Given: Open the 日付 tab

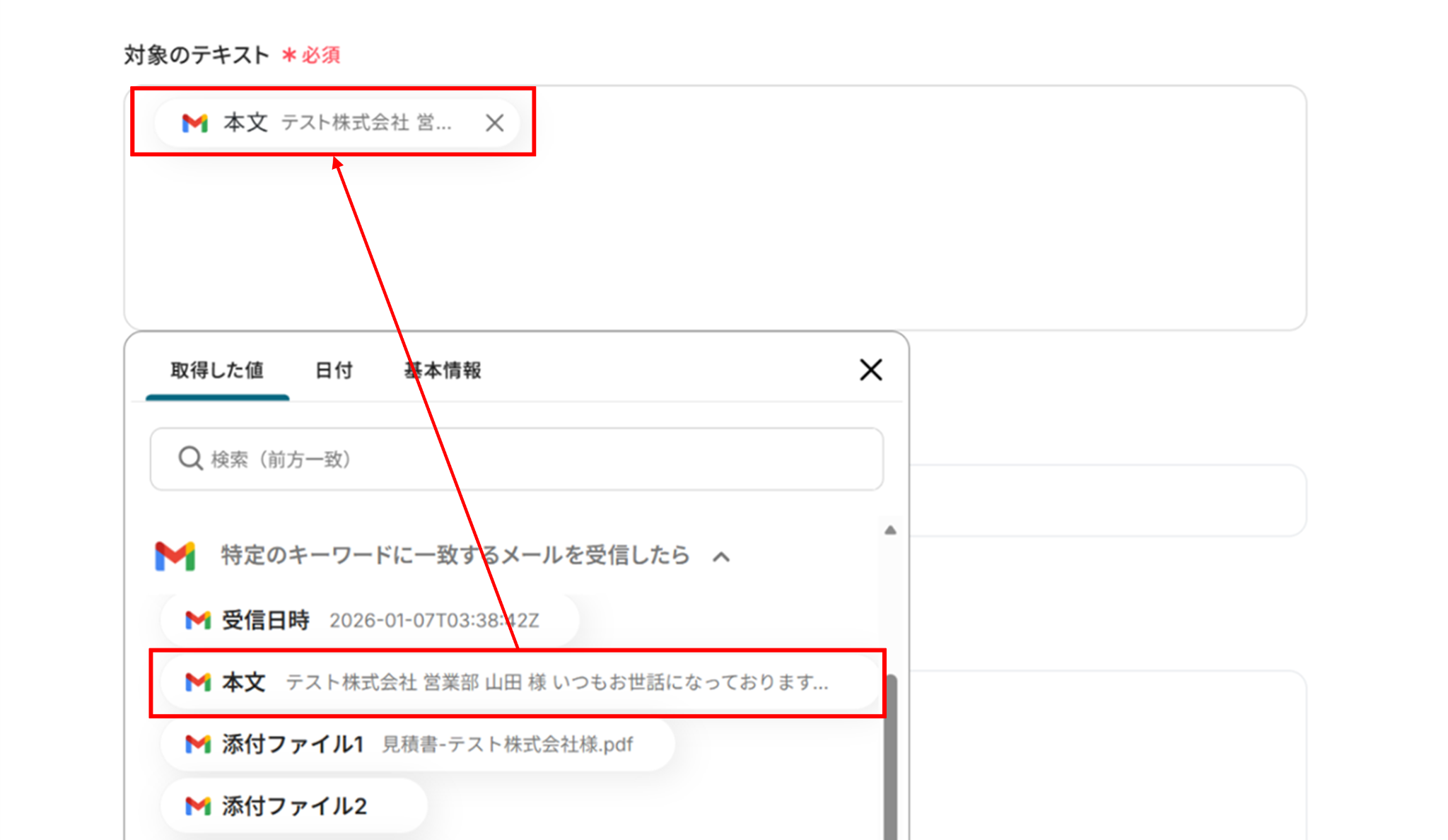Looking at the screenshot, I should (334, 371).
